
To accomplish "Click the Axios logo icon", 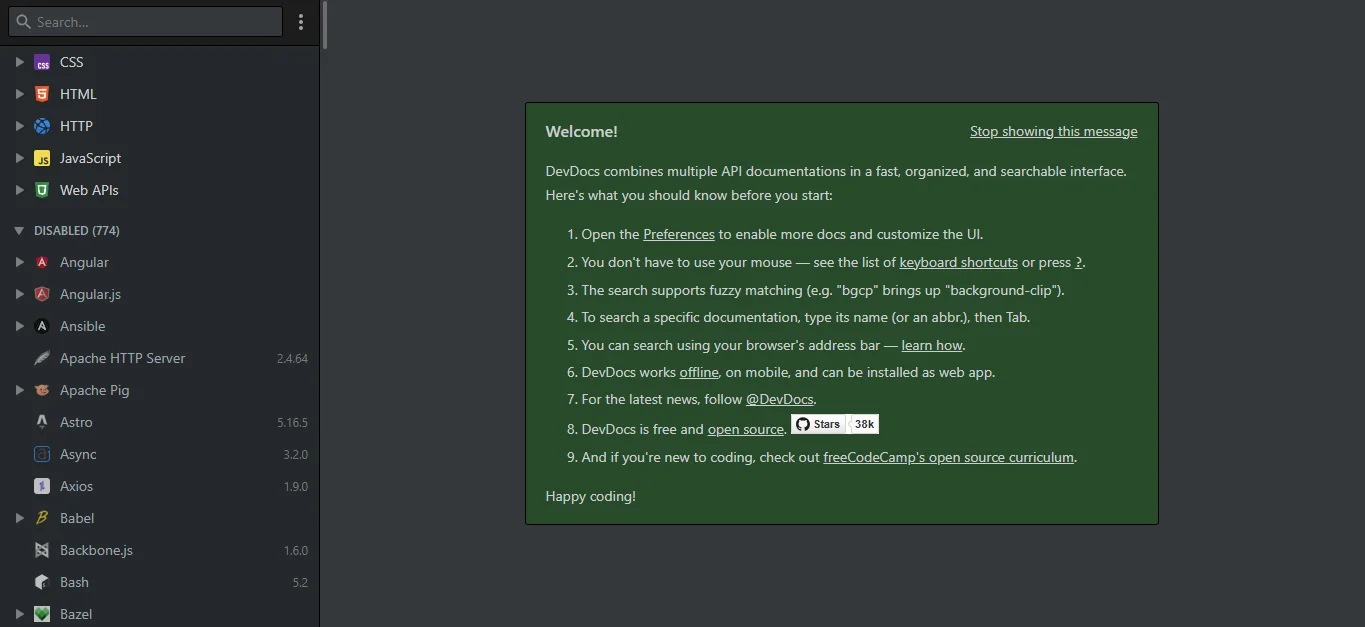I will (x=42, y=486).
